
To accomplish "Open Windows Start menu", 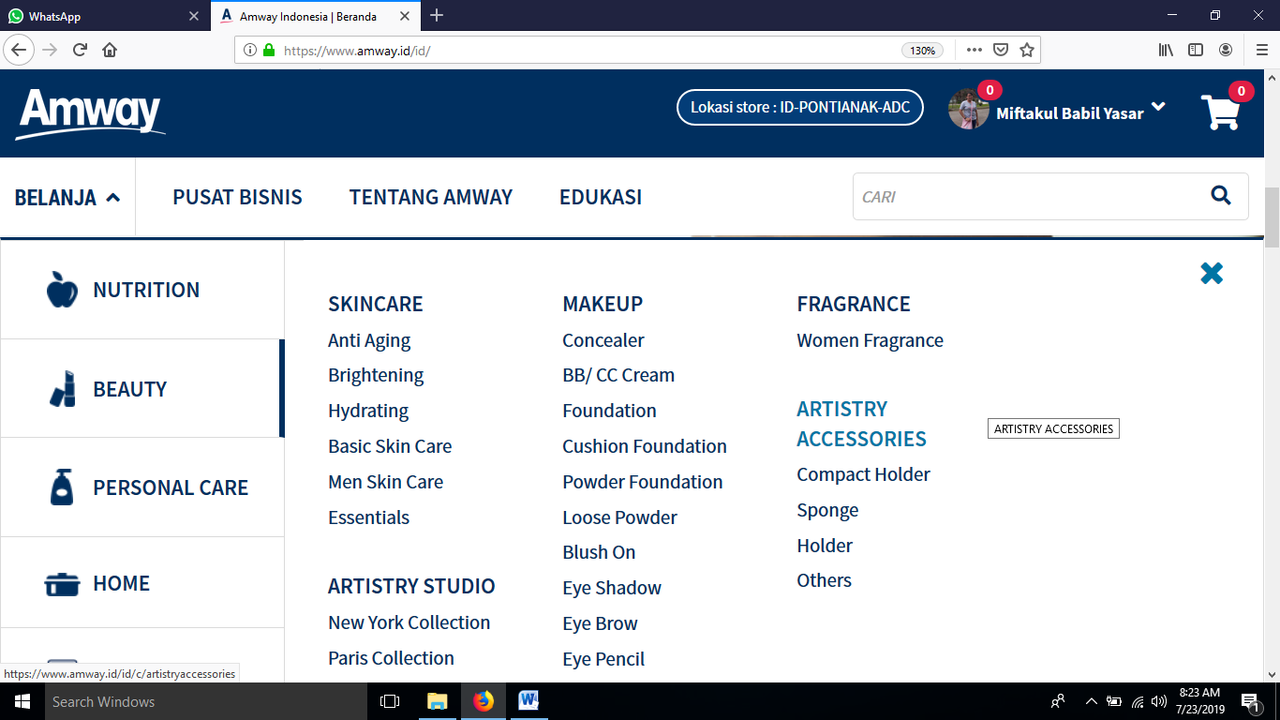I will pyautogui.click(x=20, y=701).
